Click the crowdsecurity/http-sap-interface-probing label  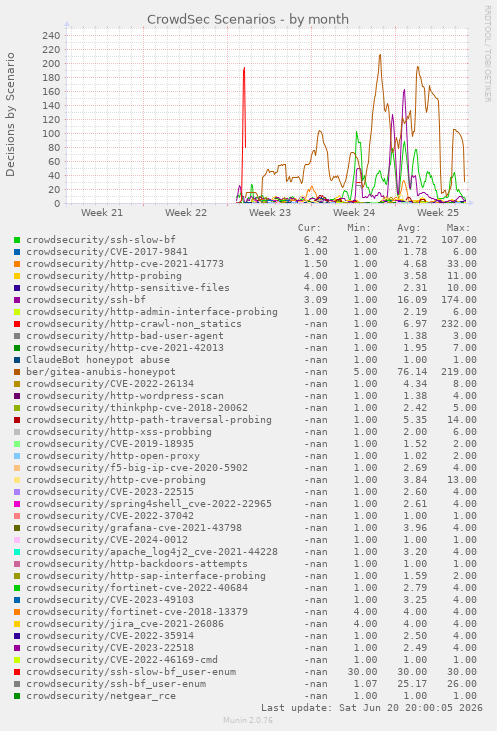[x=146, y=576]
